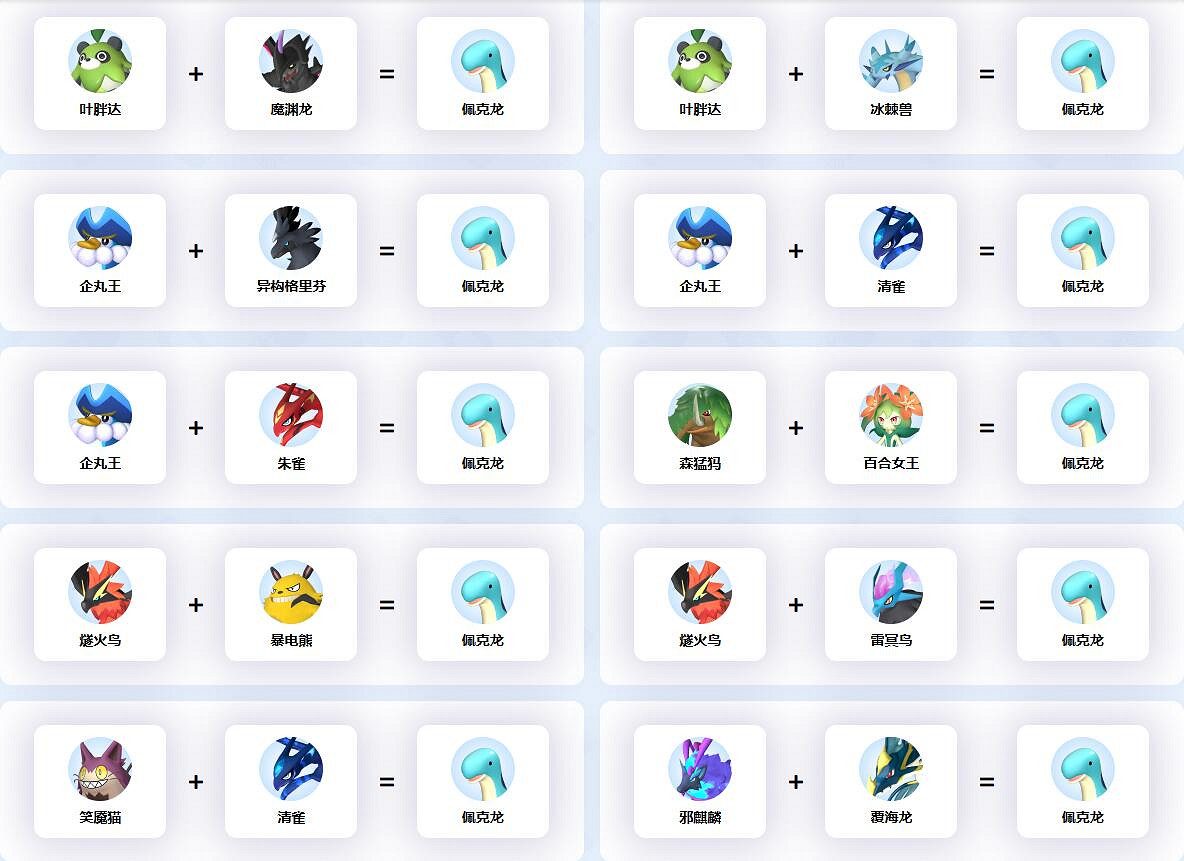Screen dimensions: 1184x861
Task: Select the 雷冥鸟 icon
Action: click(x=891, y=592)
